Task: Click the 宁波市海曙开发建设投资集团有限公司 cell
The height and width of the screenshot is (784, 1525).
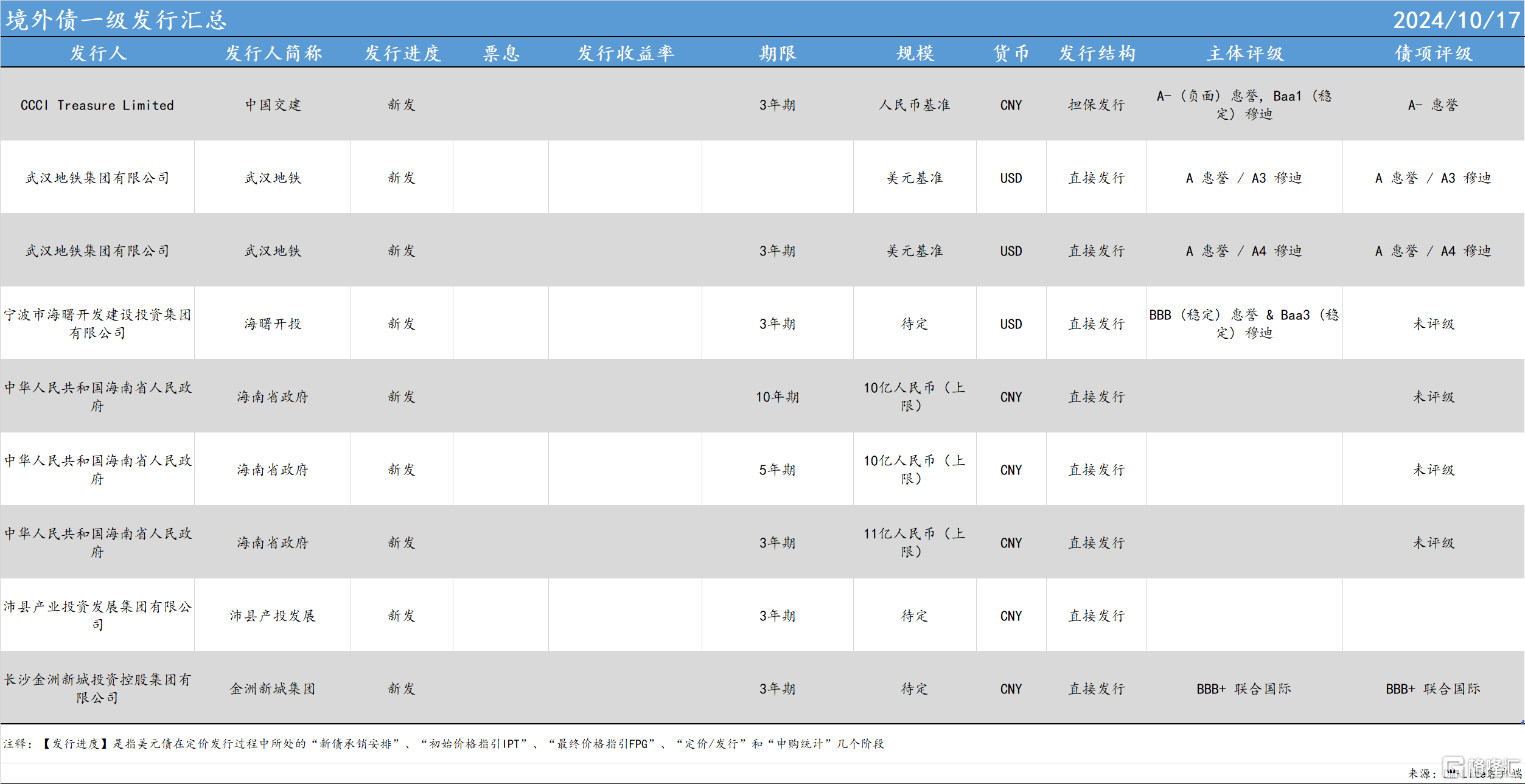Action: (97, 324)
